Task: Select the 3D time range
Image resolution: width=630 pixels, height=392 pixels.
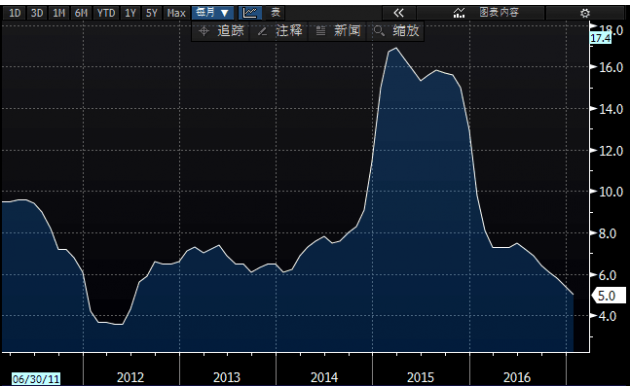Action: [37, 13]
